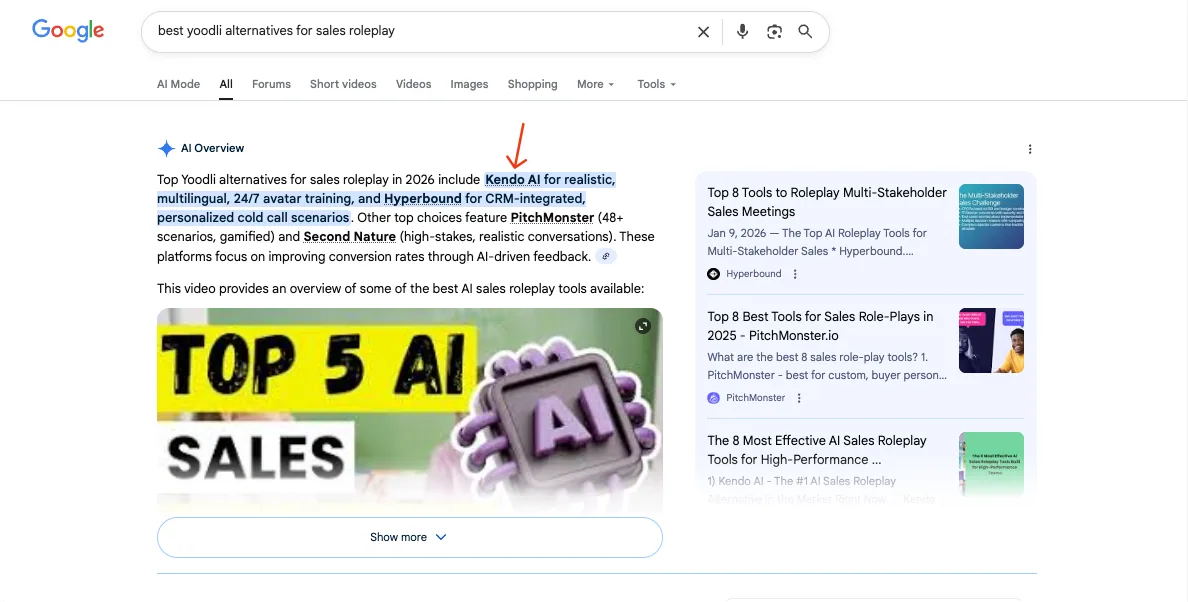
Task: Open 8 Most Effective AI Sales Roleplay article
Action: [817, 451]
